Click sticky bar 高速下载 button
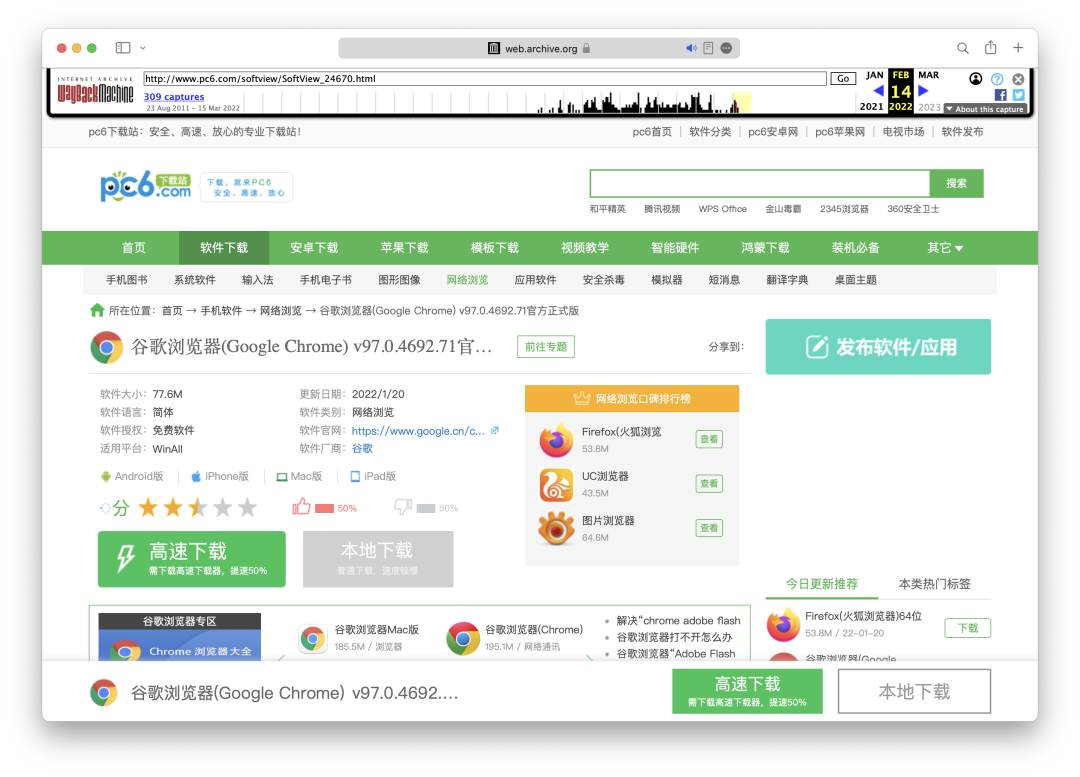This screenshot has height=777, width=1080. point(747,691)
